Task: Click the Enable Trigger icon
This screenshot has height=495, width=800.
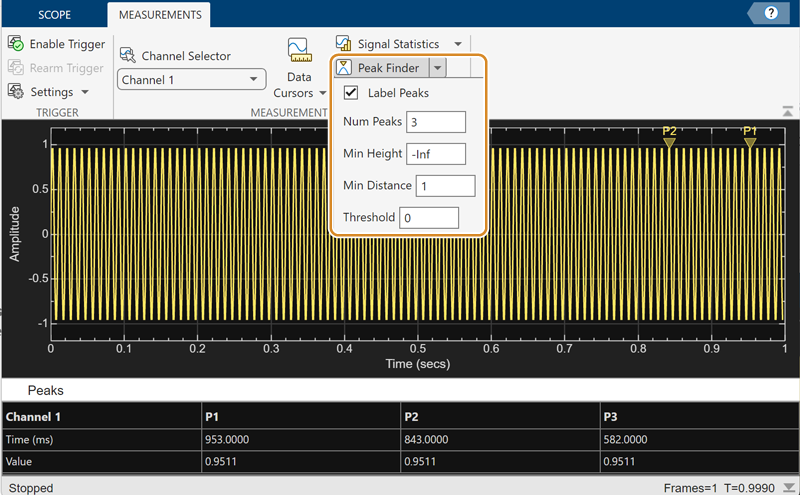Action: tap(16, 44)
